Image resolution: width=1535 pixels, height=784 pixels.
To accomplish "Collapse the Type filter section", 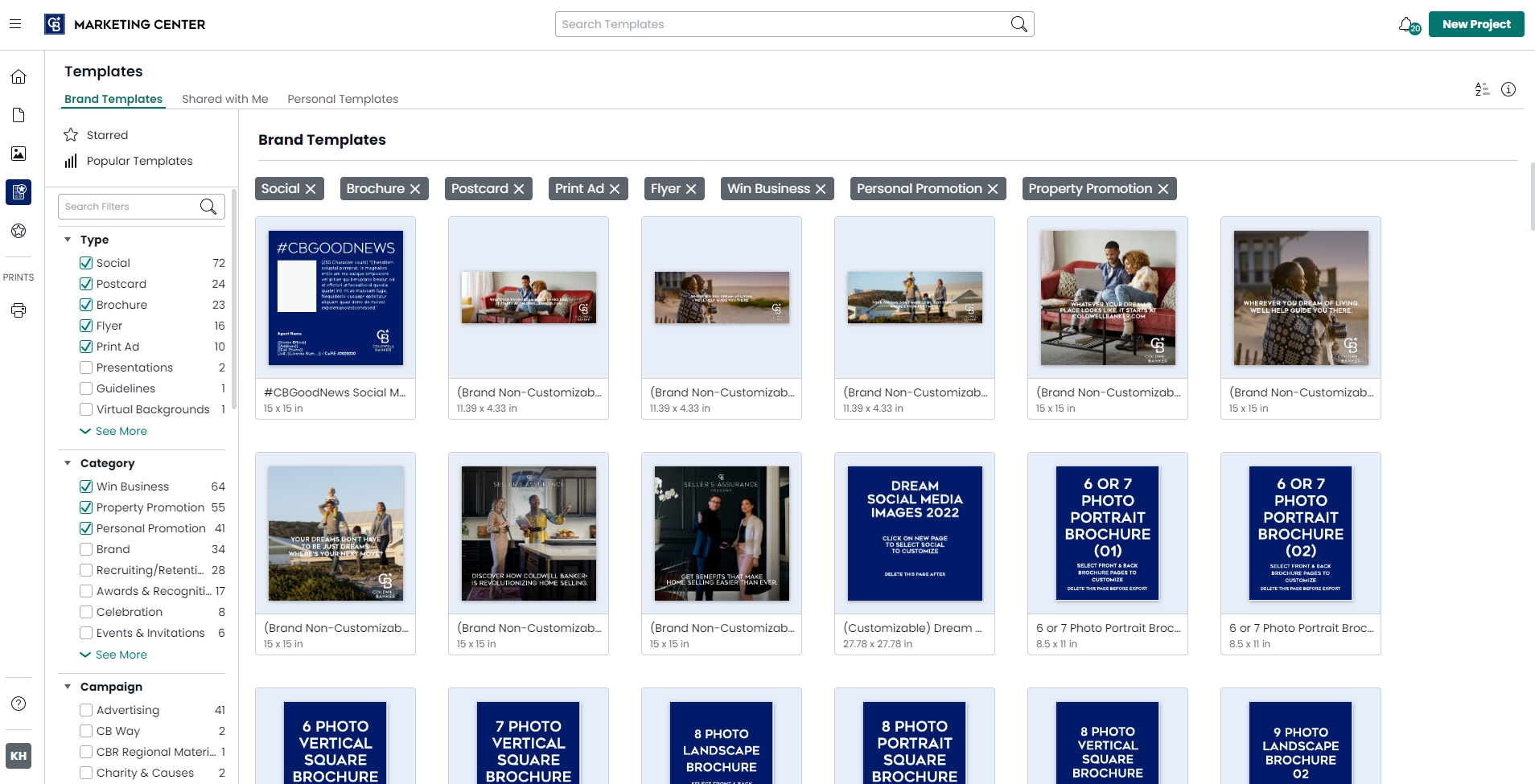I will point(68,240).
